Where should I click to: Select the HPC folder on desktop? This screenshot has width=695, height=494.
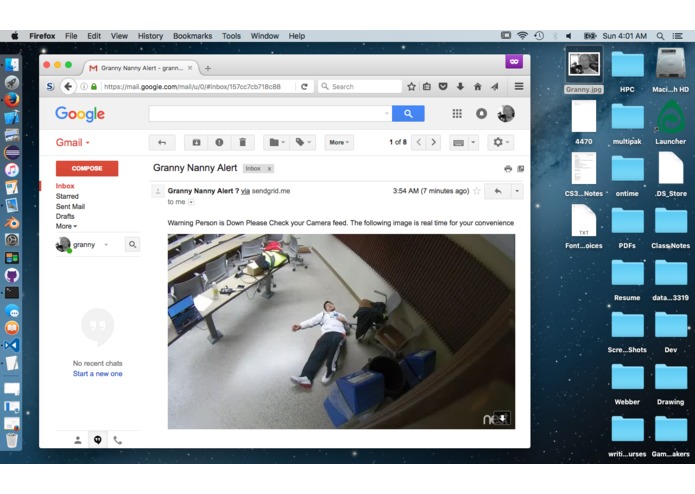627,71
